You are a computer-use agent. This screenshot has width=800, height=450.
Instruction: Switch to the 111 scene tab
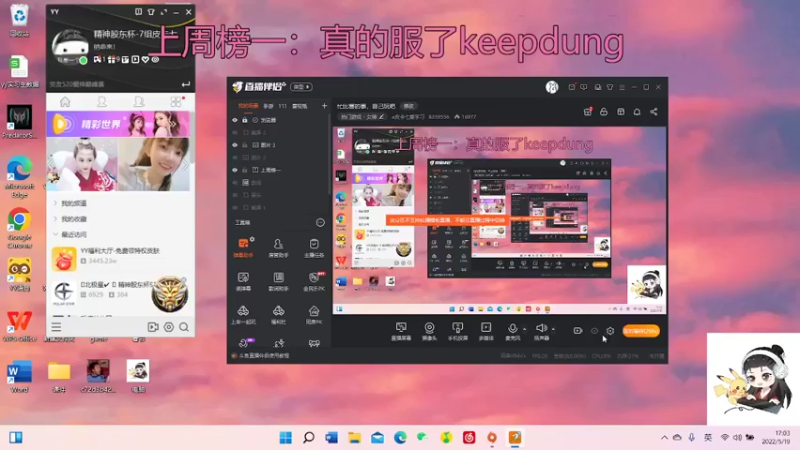point(282,106)
